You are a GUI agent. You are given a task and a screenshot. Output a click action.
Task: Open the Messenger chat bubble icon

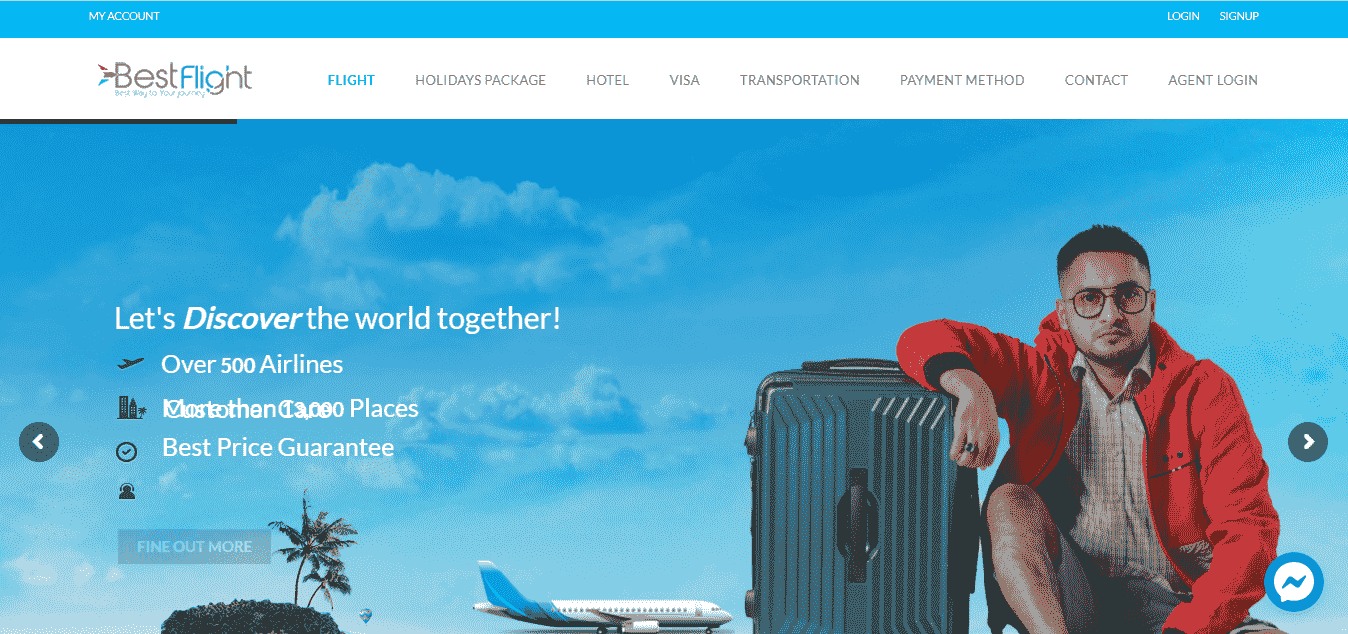(1294, 582)
